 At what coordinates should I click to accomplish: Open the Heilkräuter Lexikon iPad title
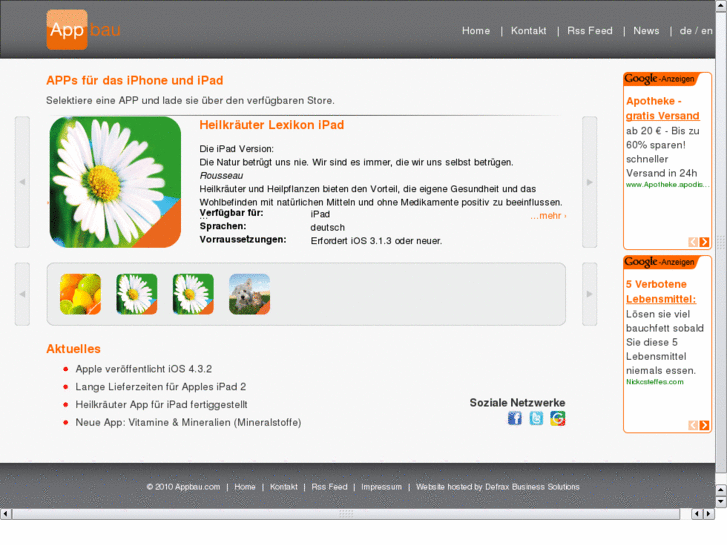pyautogui.click(x=272, y=125)
